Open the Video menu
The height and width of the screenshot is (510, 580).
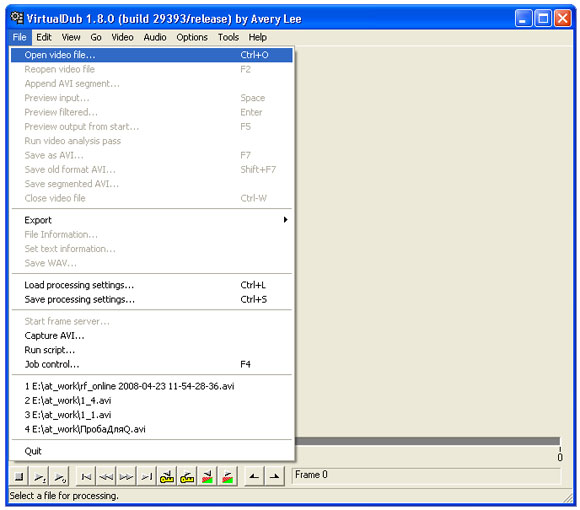pyautogui.click(x=122, y=37)
